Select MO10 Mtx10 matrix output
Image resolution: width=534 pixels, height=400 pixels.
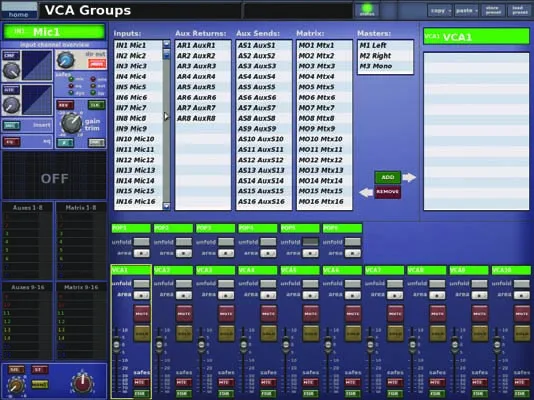click(x=324, y=139)
